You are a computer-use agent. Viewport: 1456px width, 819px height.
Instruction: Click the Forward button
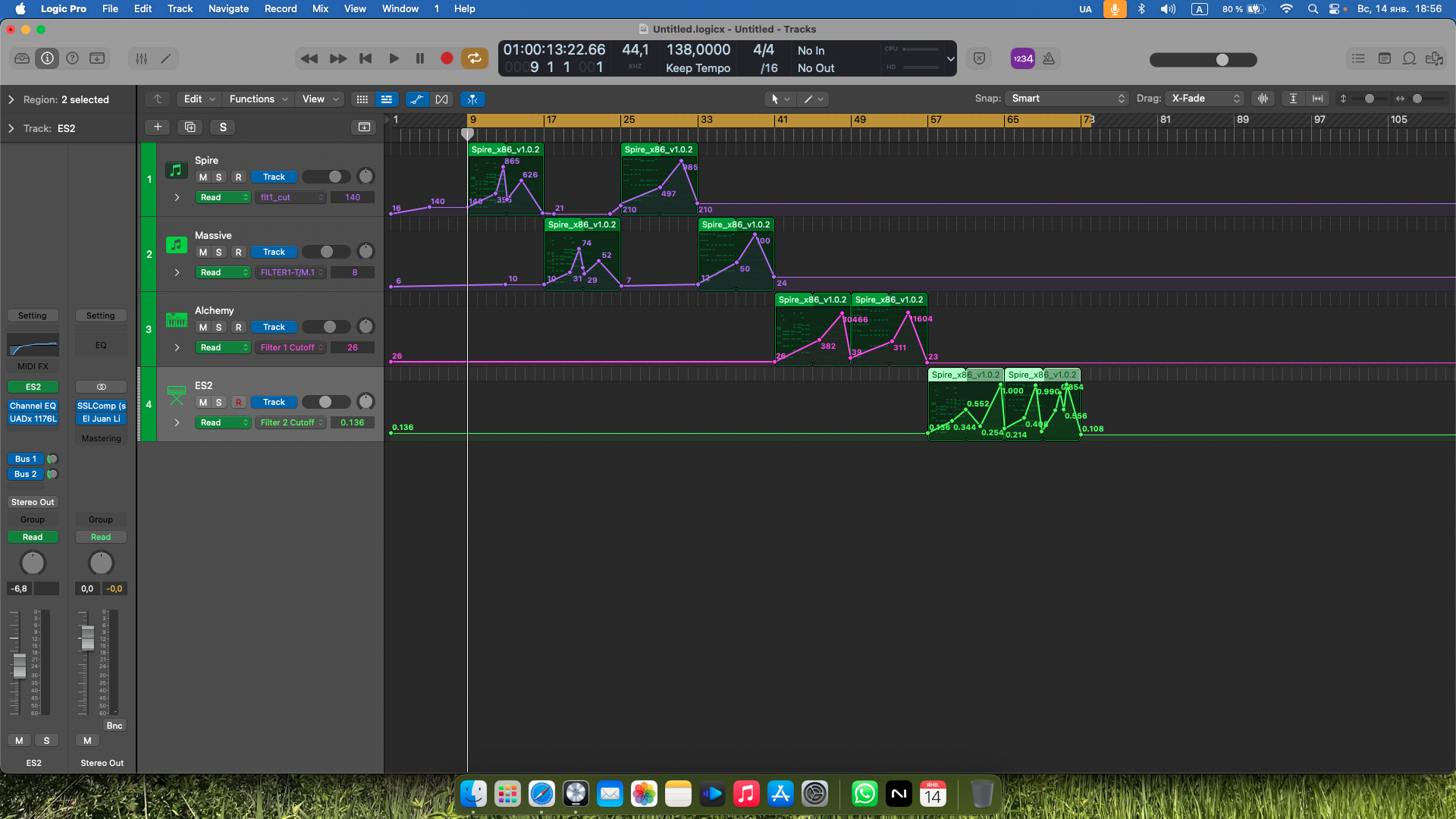click(338, 58)
